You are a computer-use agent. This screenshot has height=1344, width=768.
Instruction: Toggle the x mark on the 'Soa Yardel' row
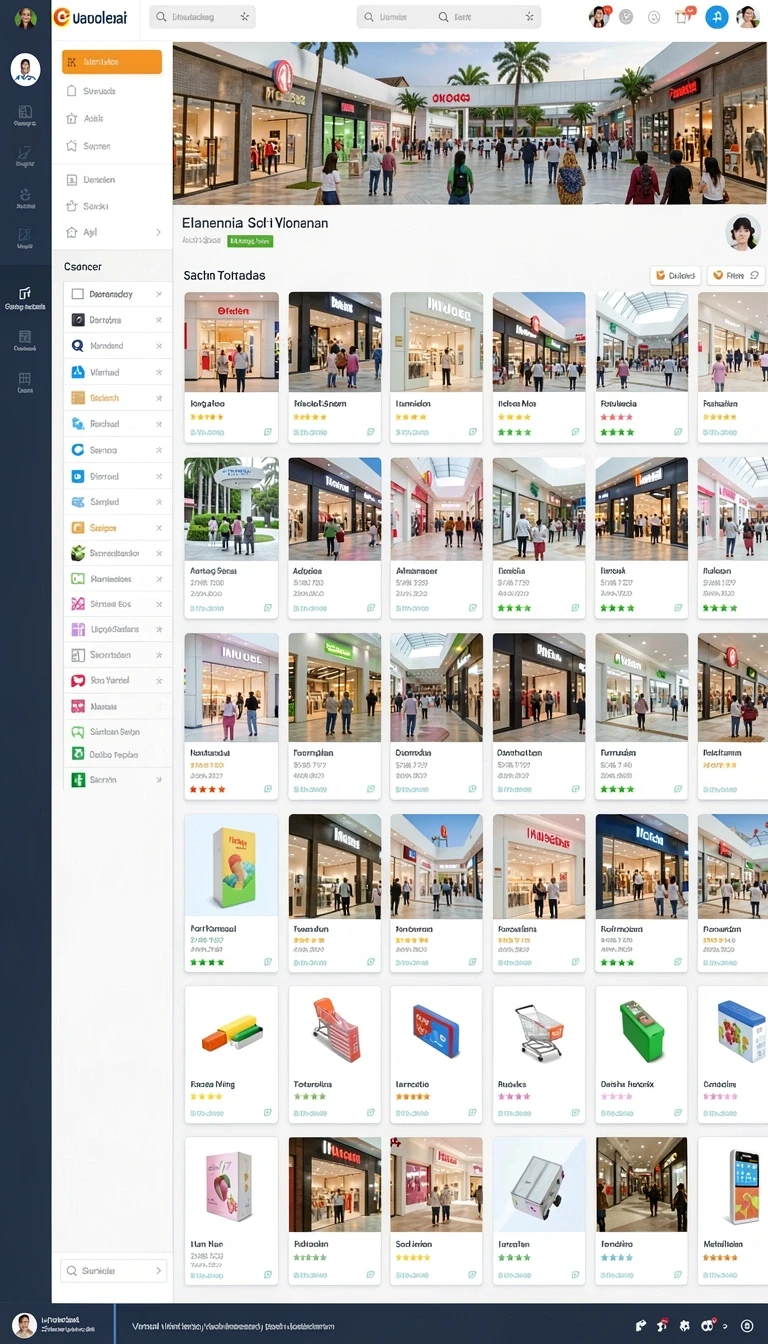(x=158, y=680)
